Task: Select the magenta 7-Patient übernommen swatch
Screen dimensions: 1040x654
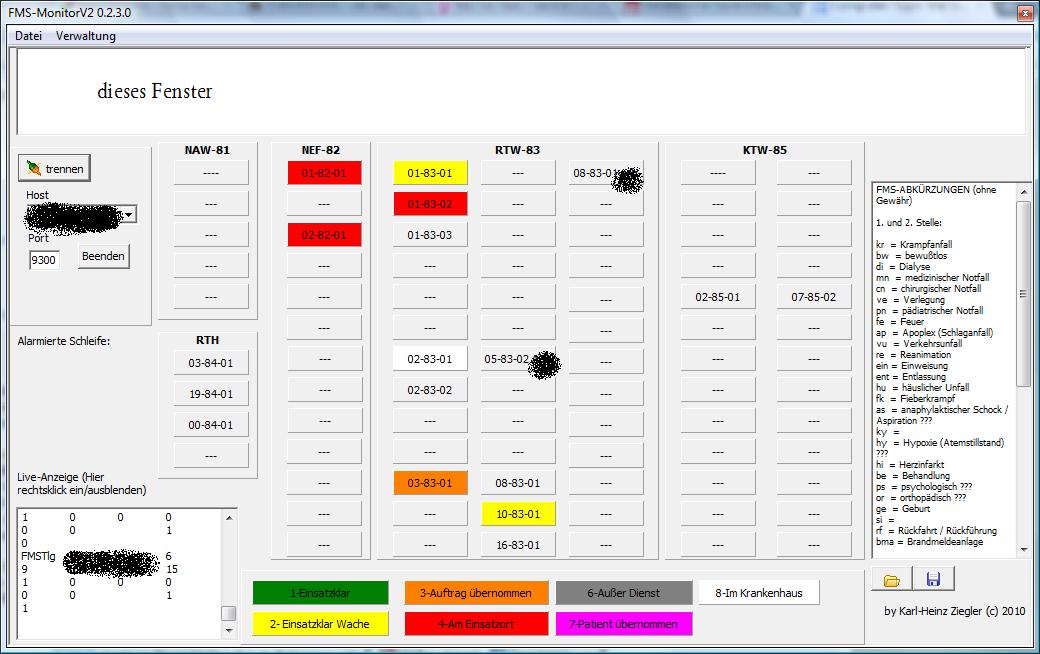Action: point(623,623)
